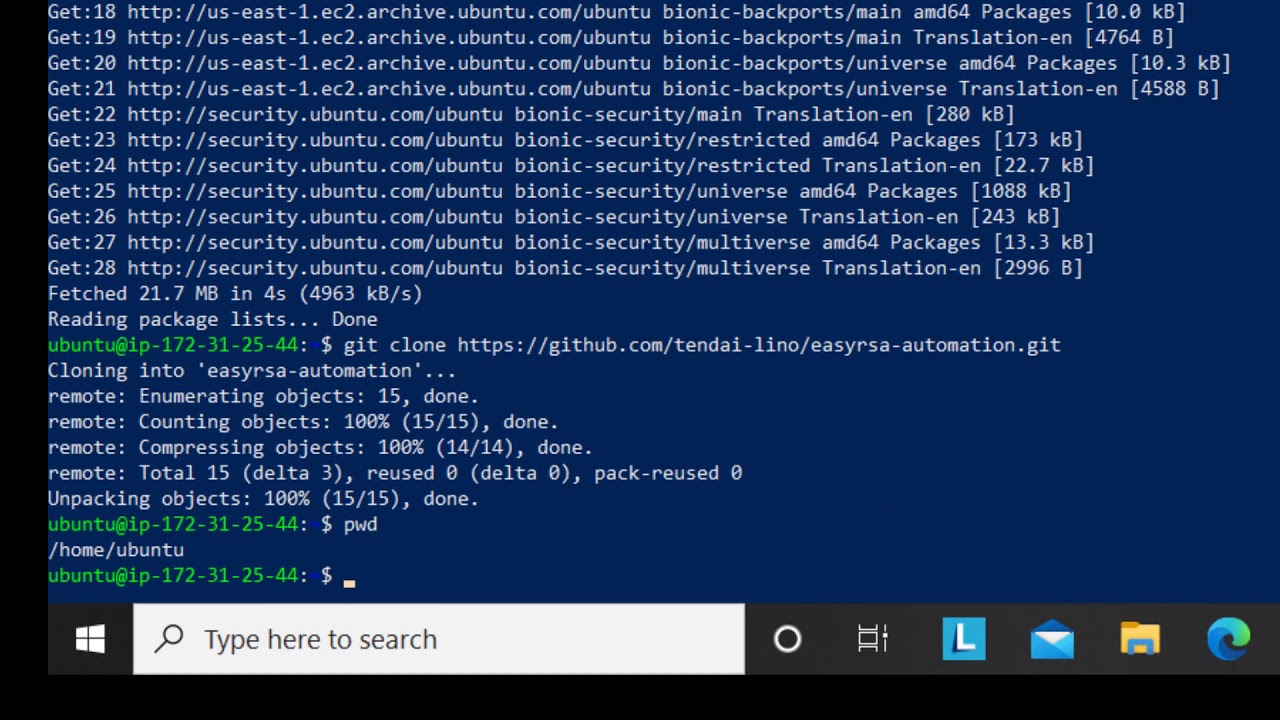This screenshot has height=720, width=1280.
Task: Click the Get:27 multiverse amd64 line
Action: (x=571, y=243)
